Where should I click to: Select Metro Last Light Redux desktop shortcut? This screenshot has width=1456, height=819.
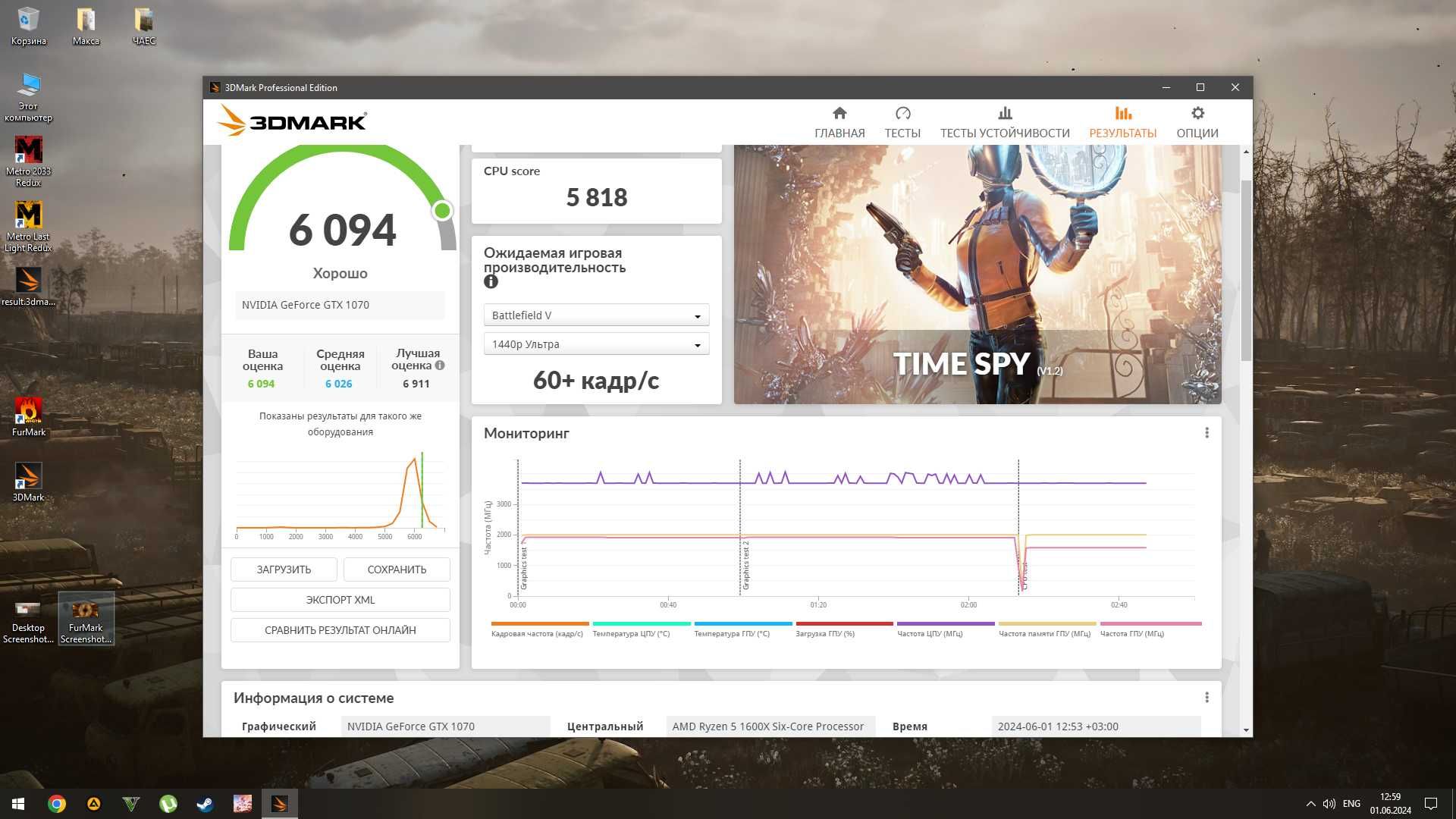[29, 226]
